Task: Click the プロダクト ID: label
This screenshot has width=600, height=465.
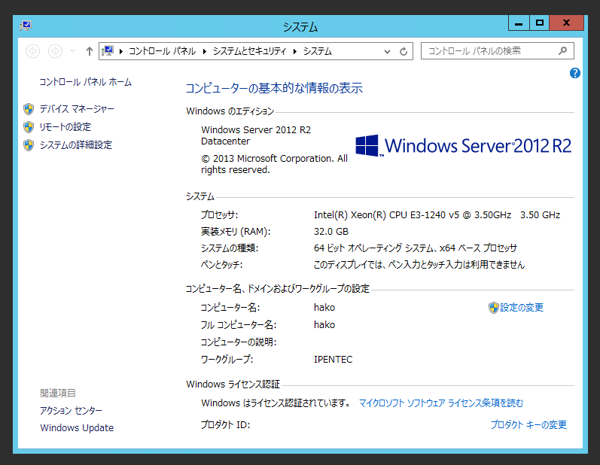Action: point(225,425)
